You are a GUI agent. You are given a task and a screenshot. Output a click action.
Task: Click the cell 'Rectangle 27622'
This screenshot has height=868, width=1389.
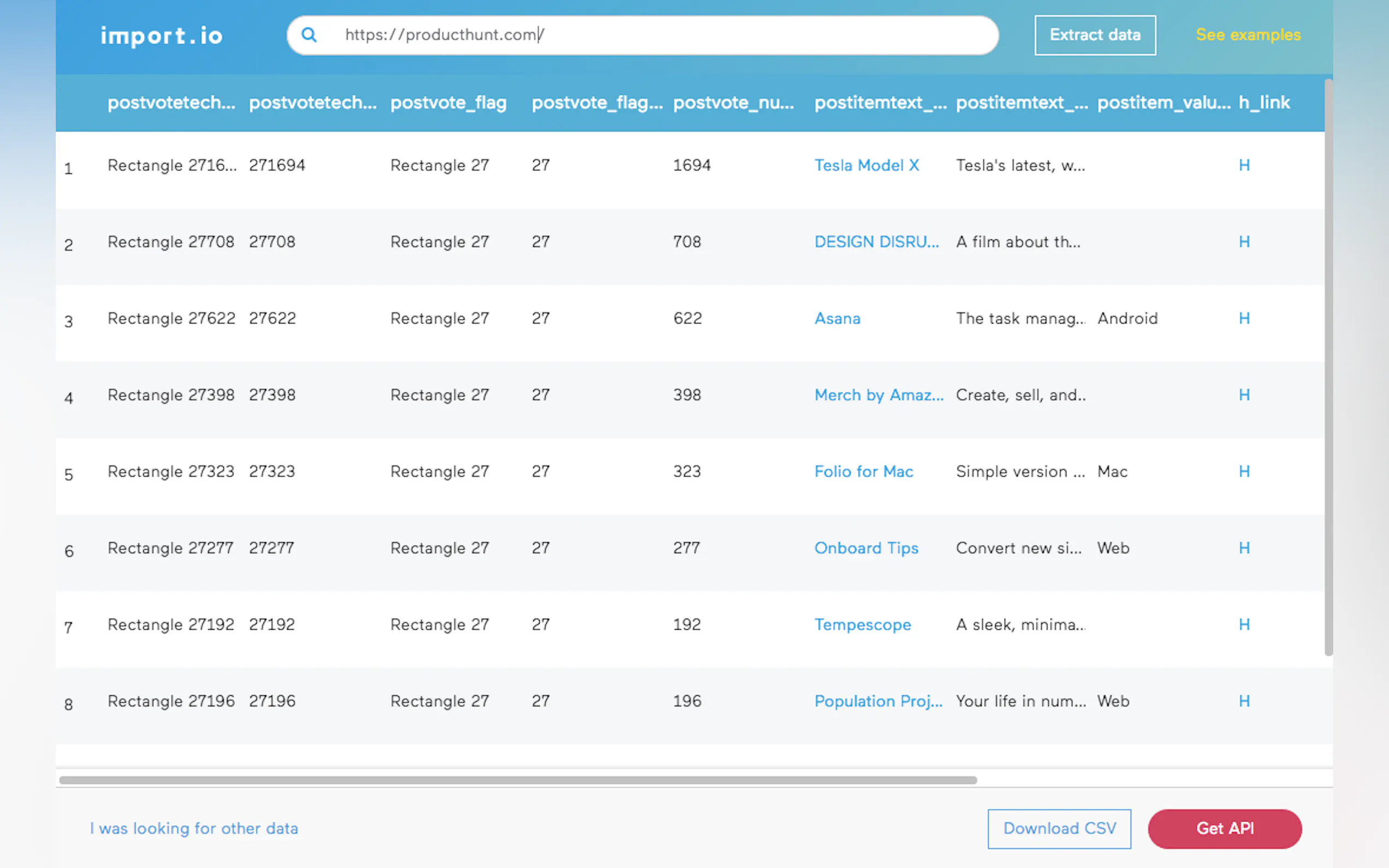171,319
